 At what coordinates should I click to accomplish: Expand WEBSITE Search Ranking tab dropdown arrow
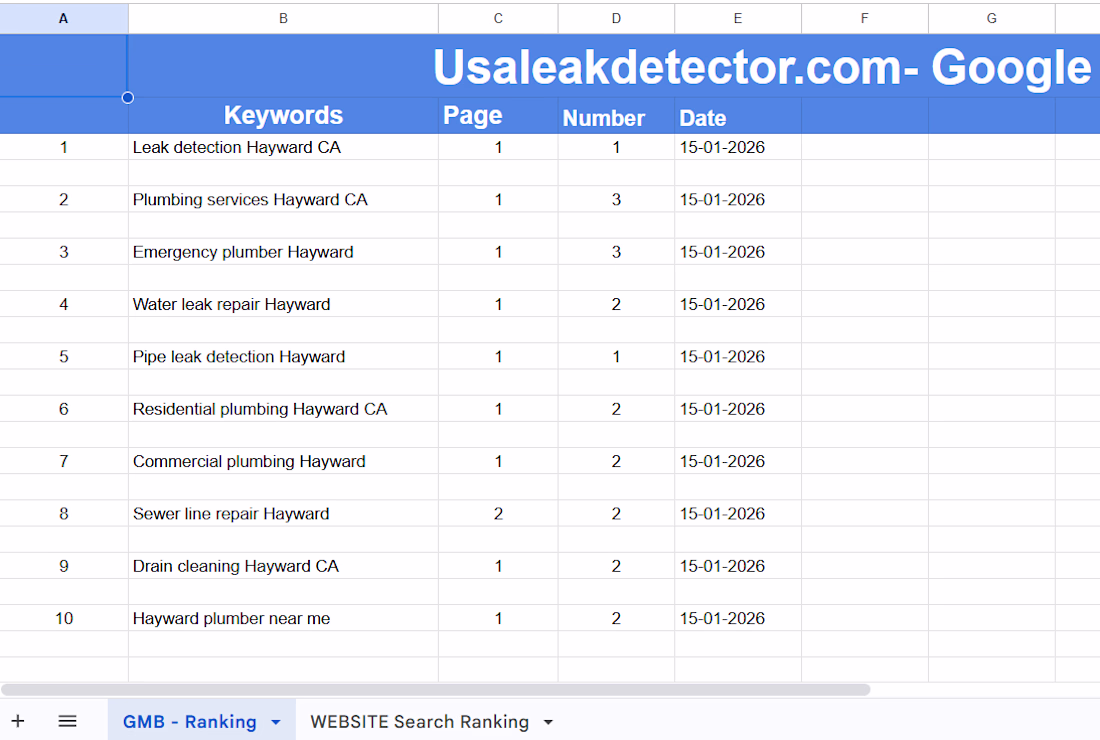point(548,722)
